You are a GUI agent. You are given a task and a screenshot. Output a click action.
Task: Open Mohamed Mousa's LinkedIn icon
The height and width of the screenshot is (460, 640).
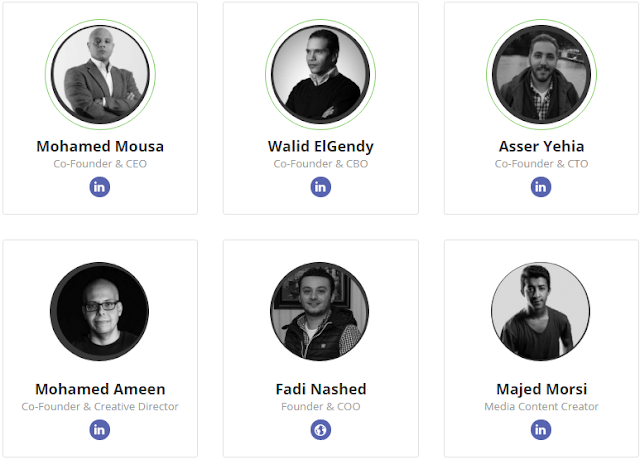click(x=100, y=187)
